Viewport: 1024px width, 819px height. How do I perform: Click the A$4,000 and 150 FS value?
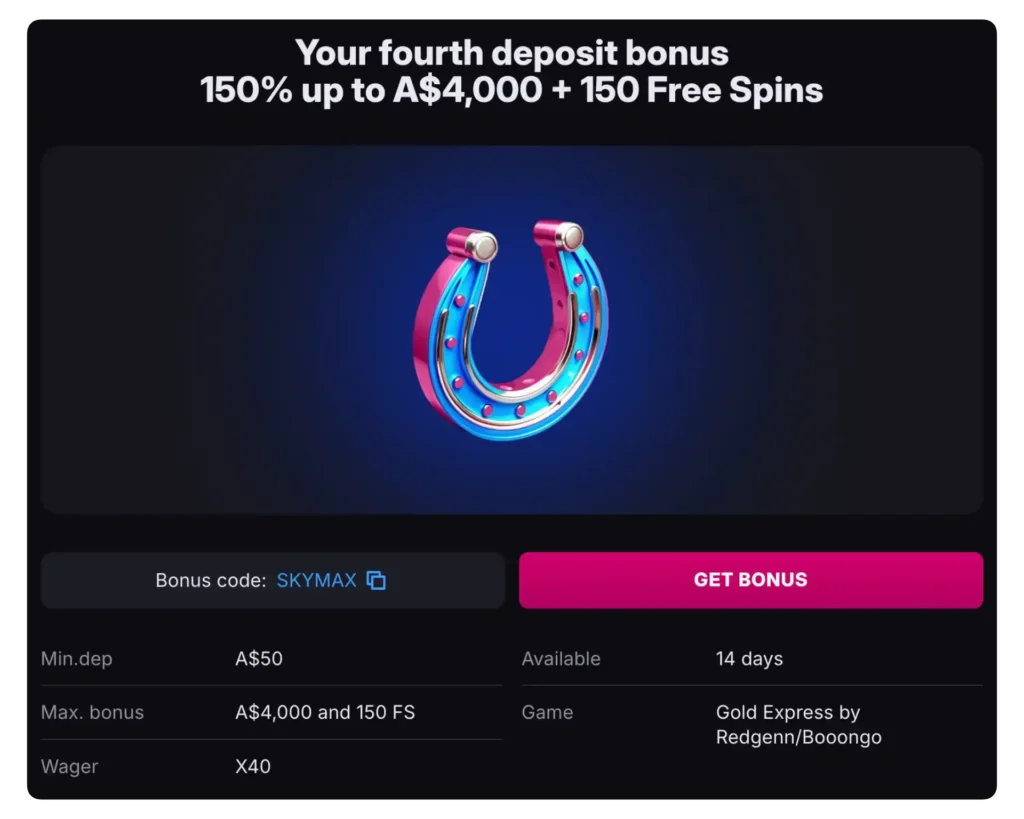pyautogui.click(x=322, y=712)
